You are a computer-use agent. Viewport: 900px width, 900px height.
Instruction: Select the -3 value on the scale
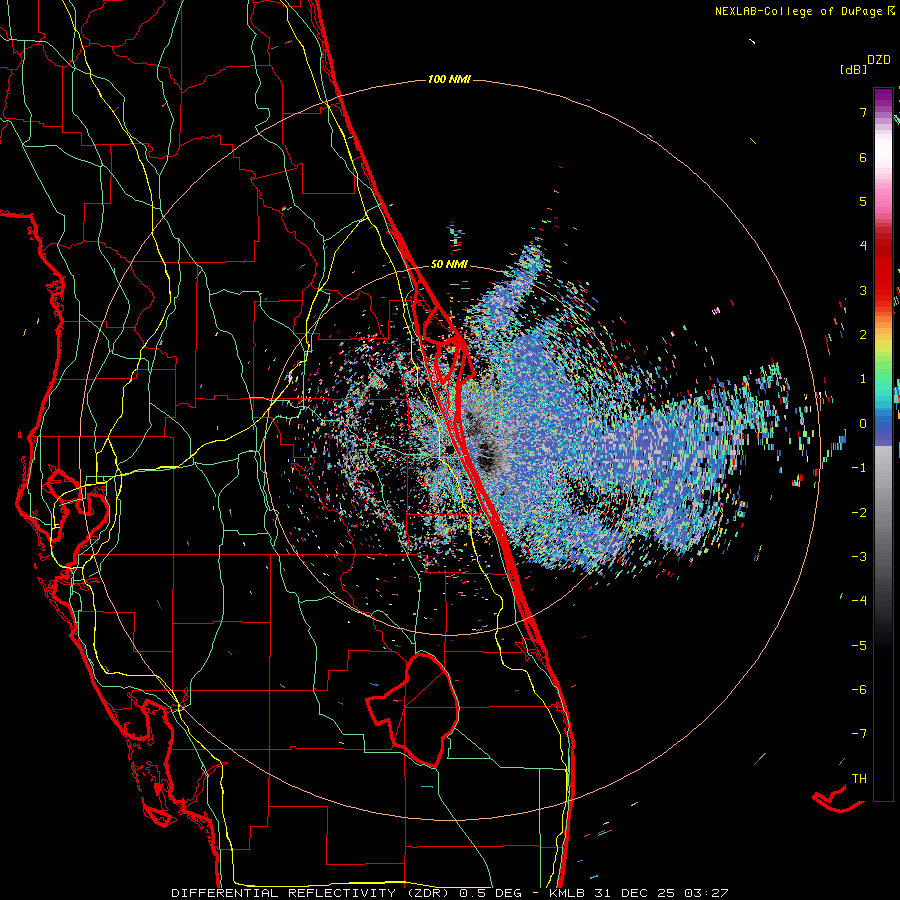tap(859, 557)
